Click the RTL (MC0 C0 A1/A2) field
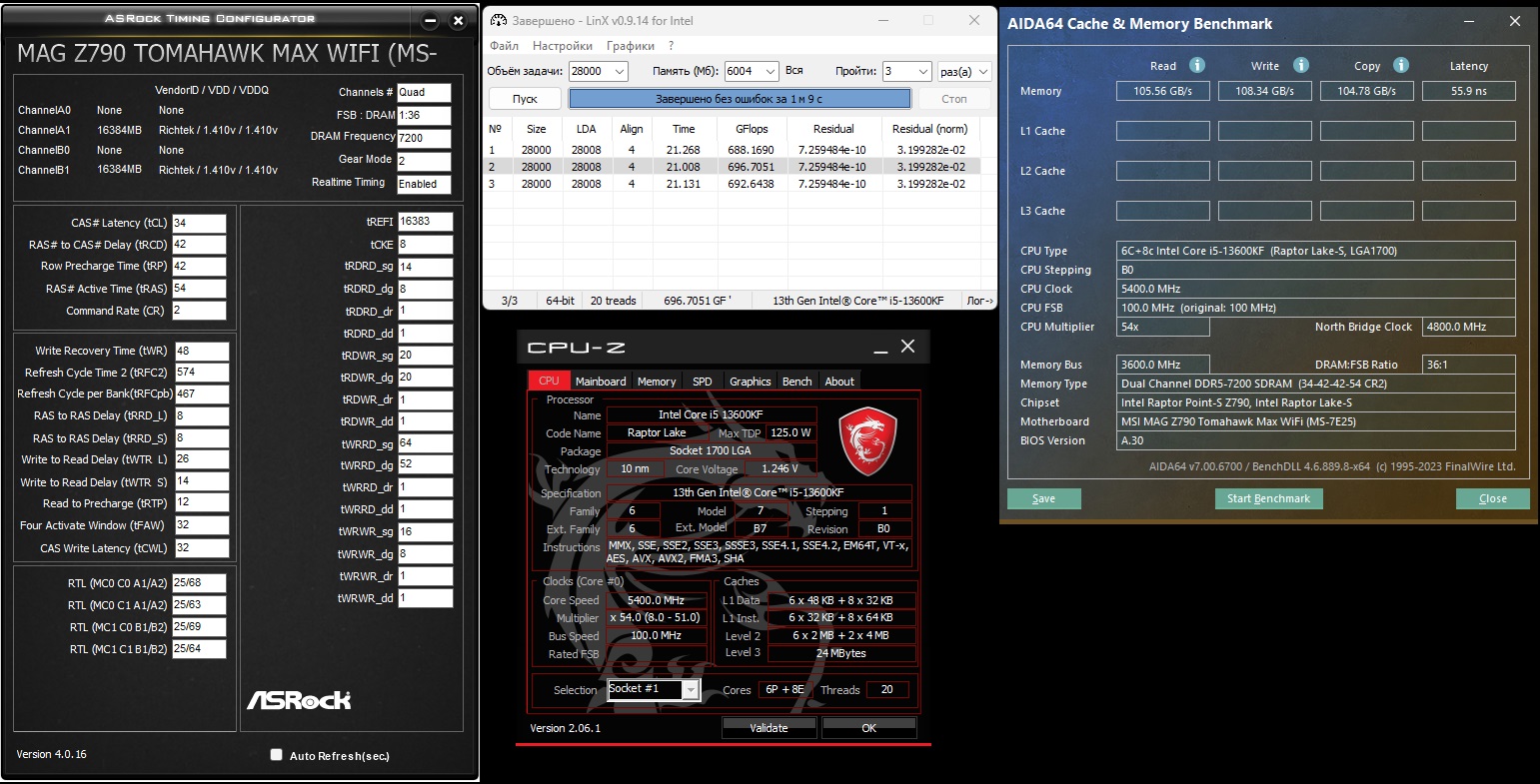Image resolution: width=1540 pixels, height=784 pixels. pos(199,582)
